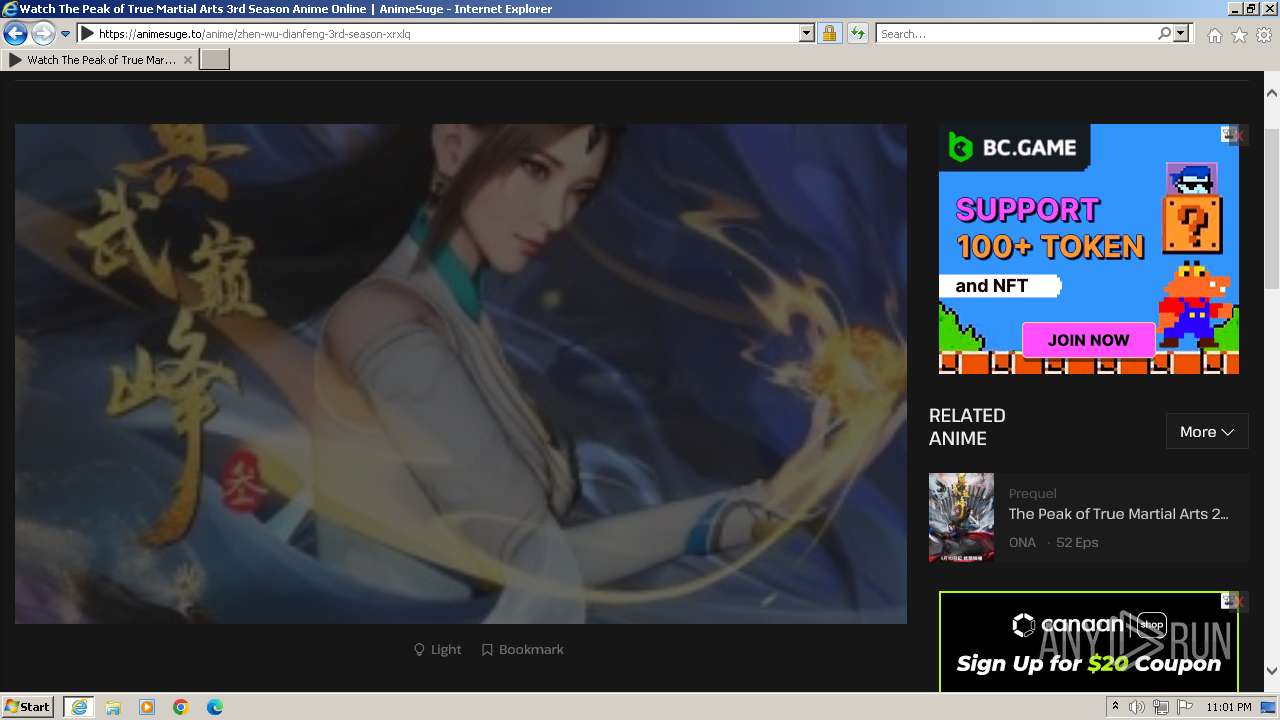
Task: Click the RELATED ANIME heading
Action: (x=967, y=427)
